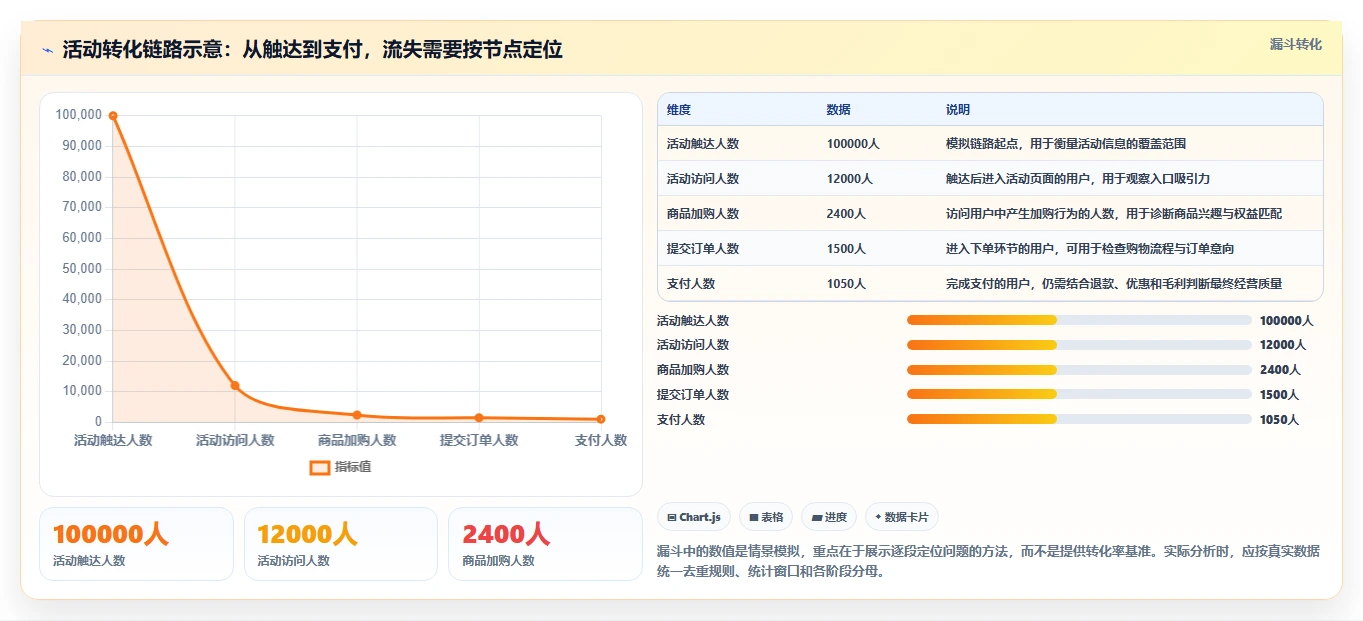Click the chart point above 活动访问人数
Image resolution: width=1363 pixels, height=621 pixels.
[x=235, y=385]
